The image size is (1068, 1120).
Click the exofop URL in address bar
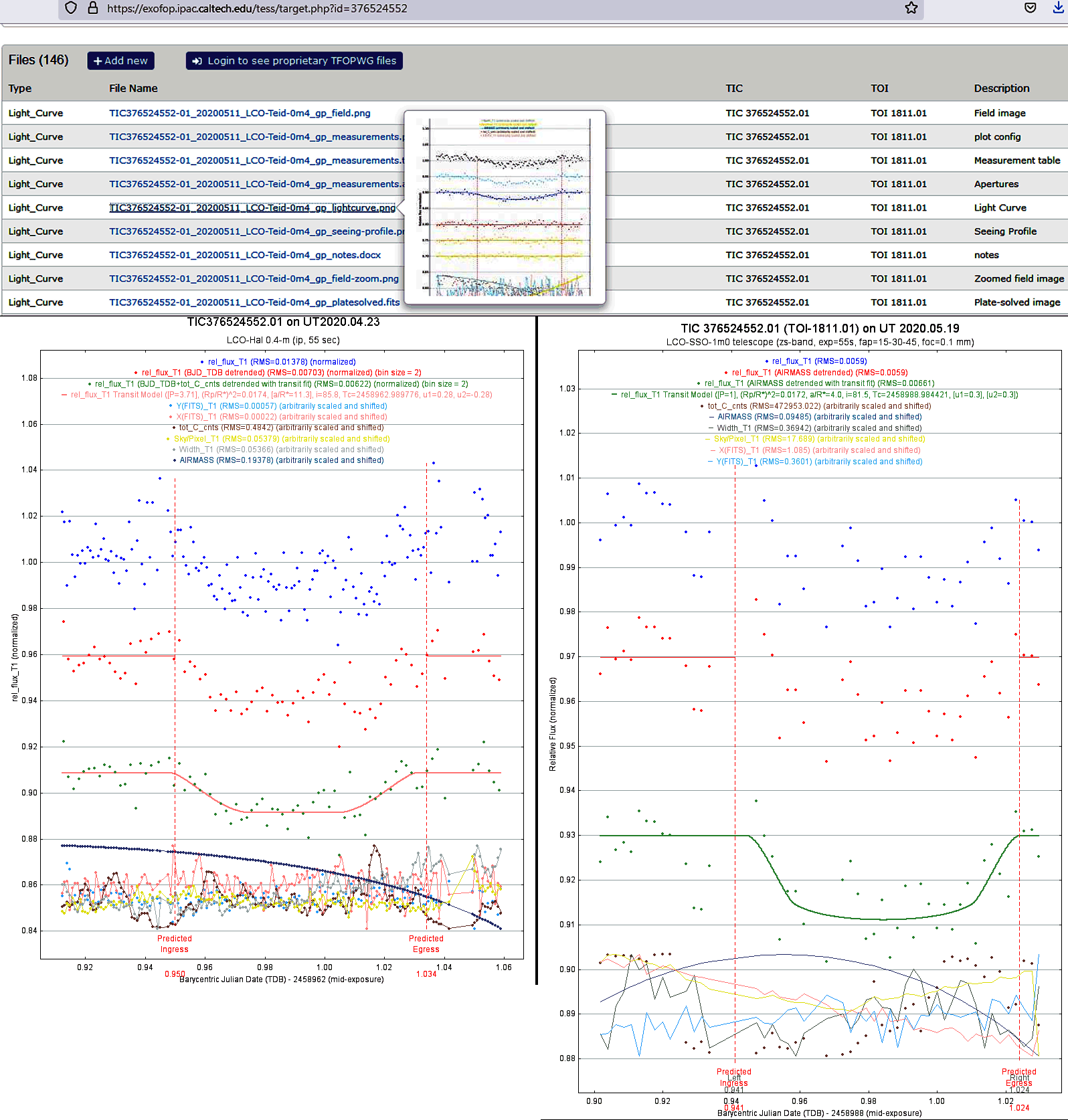(257, 9)
